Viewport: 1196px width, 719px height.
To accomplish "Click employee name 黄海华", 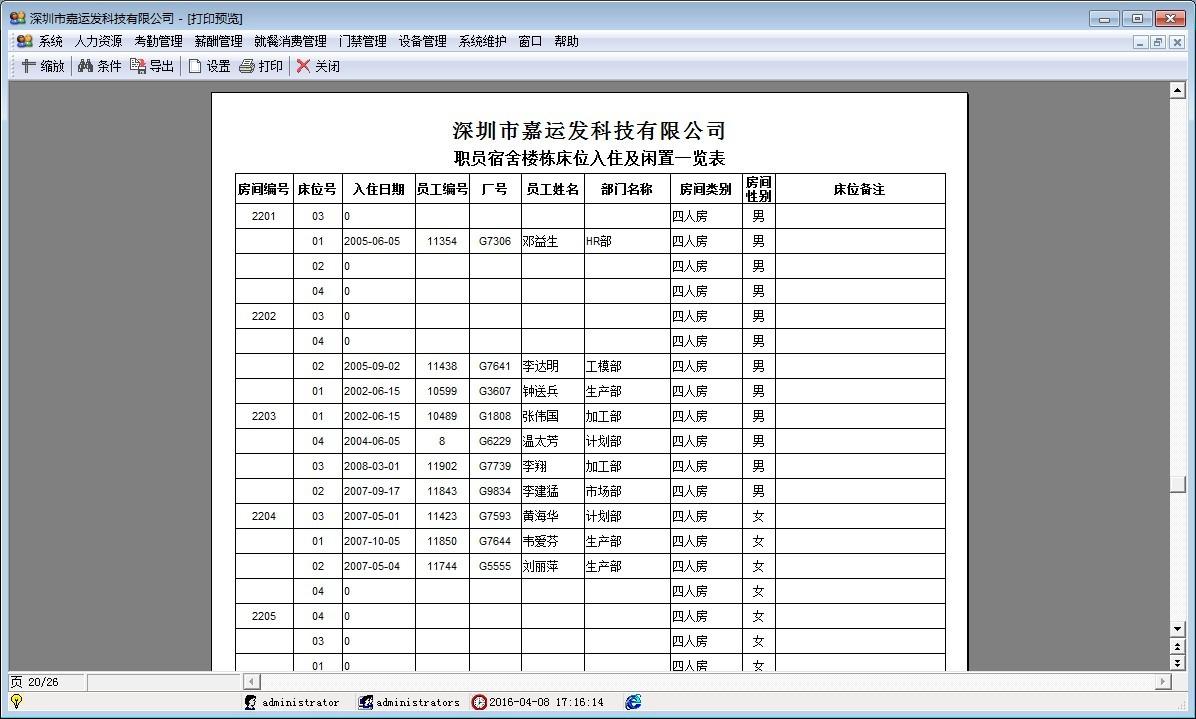I will (540, 516).
